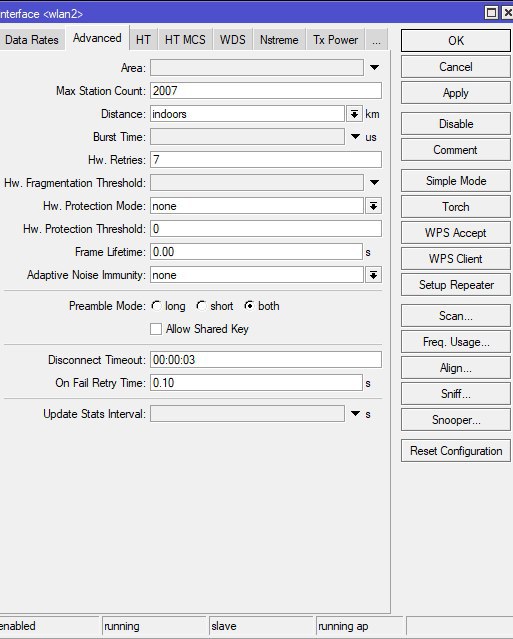The height and width of the screenshot is (639, 513).
Task: Switch to Simple Mode
Action: pyautogui.click(x=456, y=181)
